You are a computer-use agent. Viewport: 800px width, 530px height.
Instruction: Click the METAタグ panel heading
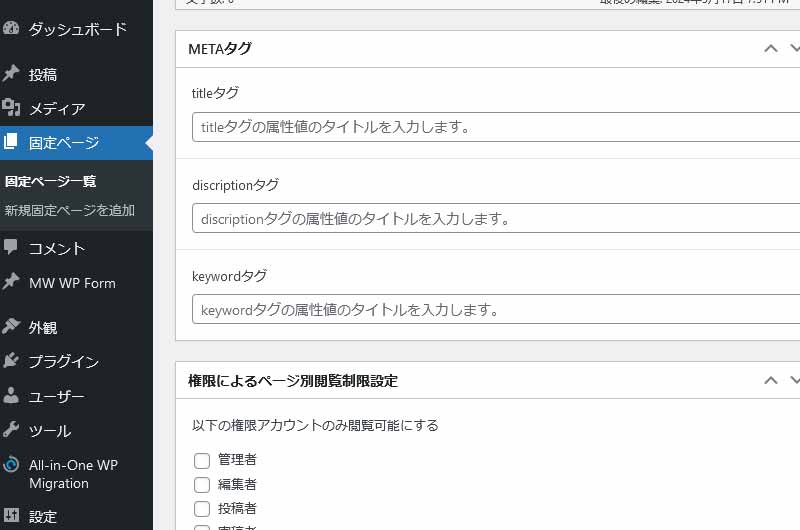(x=220, y=49)
